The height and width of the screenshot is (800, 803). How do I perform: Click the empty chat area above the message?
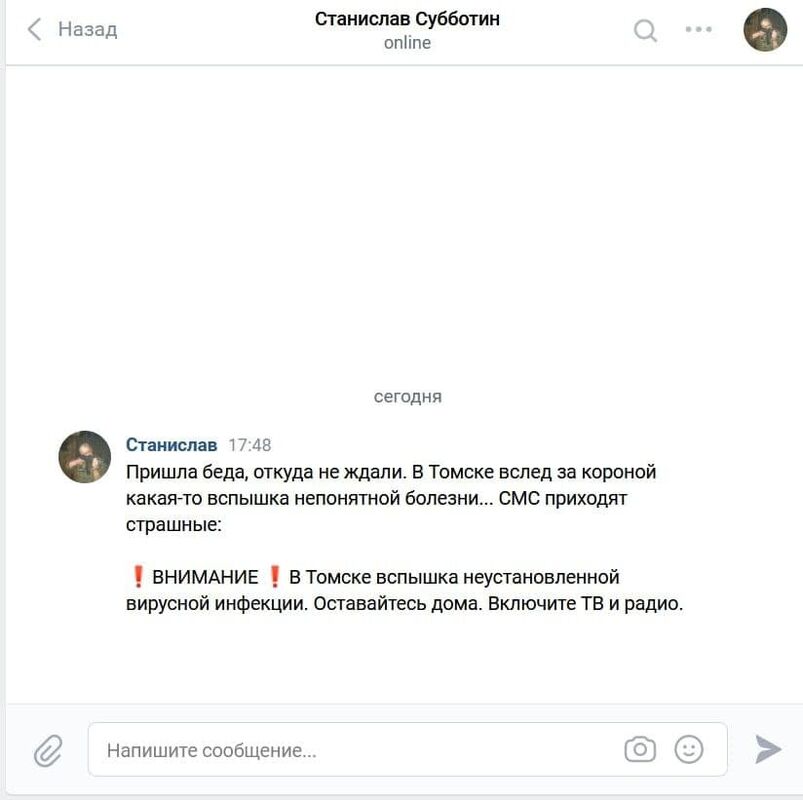pyautogui.click(x=405, y=225)
